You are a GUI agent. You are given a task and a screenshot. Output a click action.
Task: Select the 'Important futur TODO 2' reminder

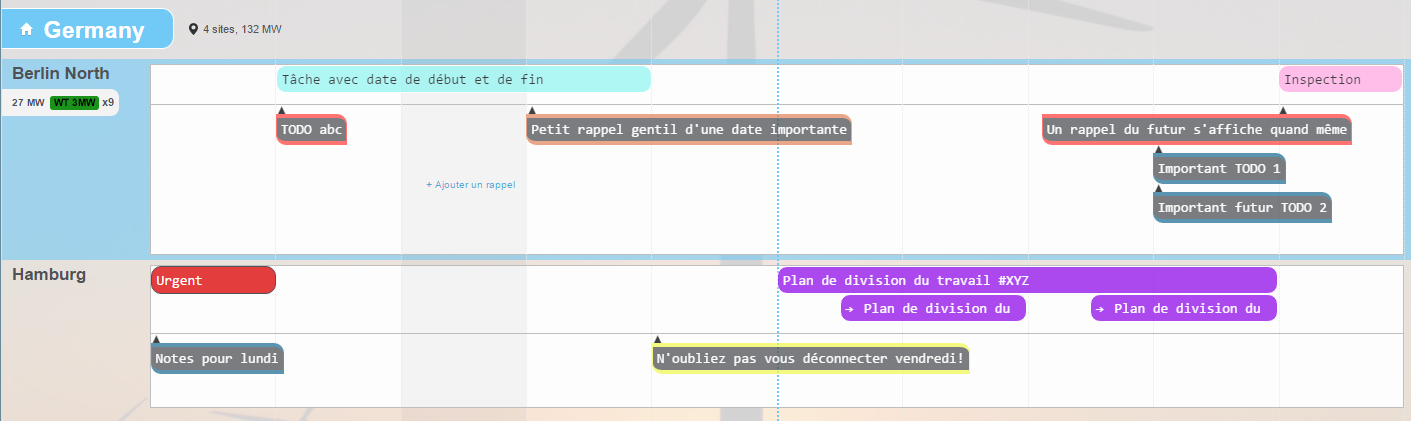pos(1241,208)
